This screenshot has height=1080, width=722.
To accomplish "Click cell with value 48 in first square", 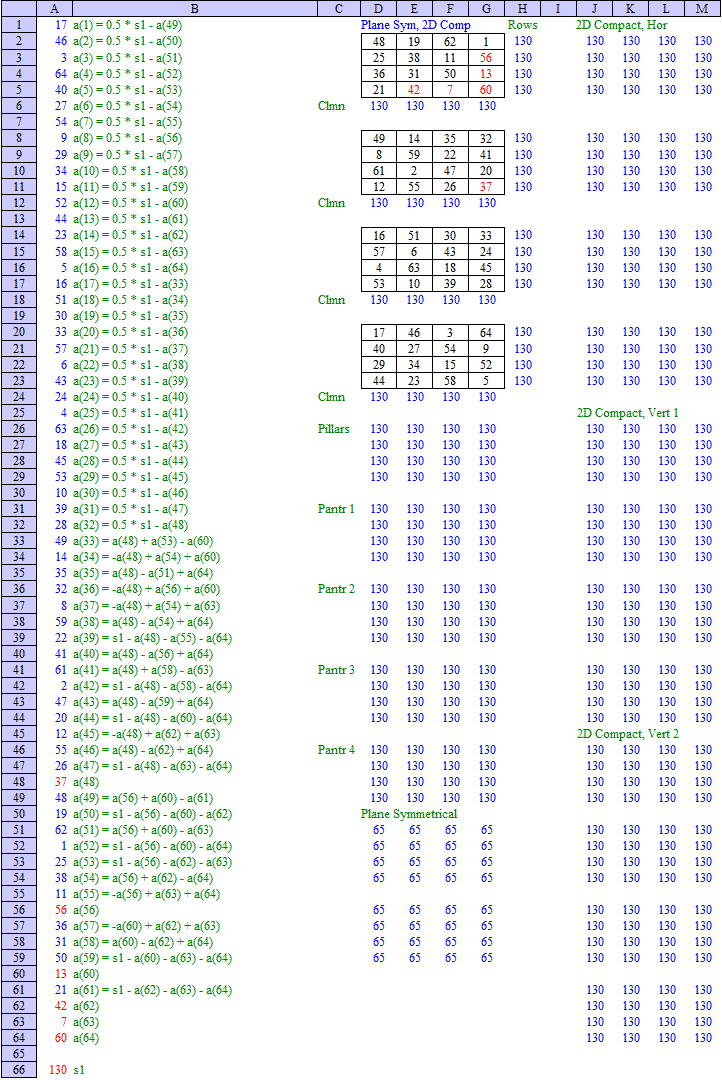I will pyautogui.click(x=379, y=41).
